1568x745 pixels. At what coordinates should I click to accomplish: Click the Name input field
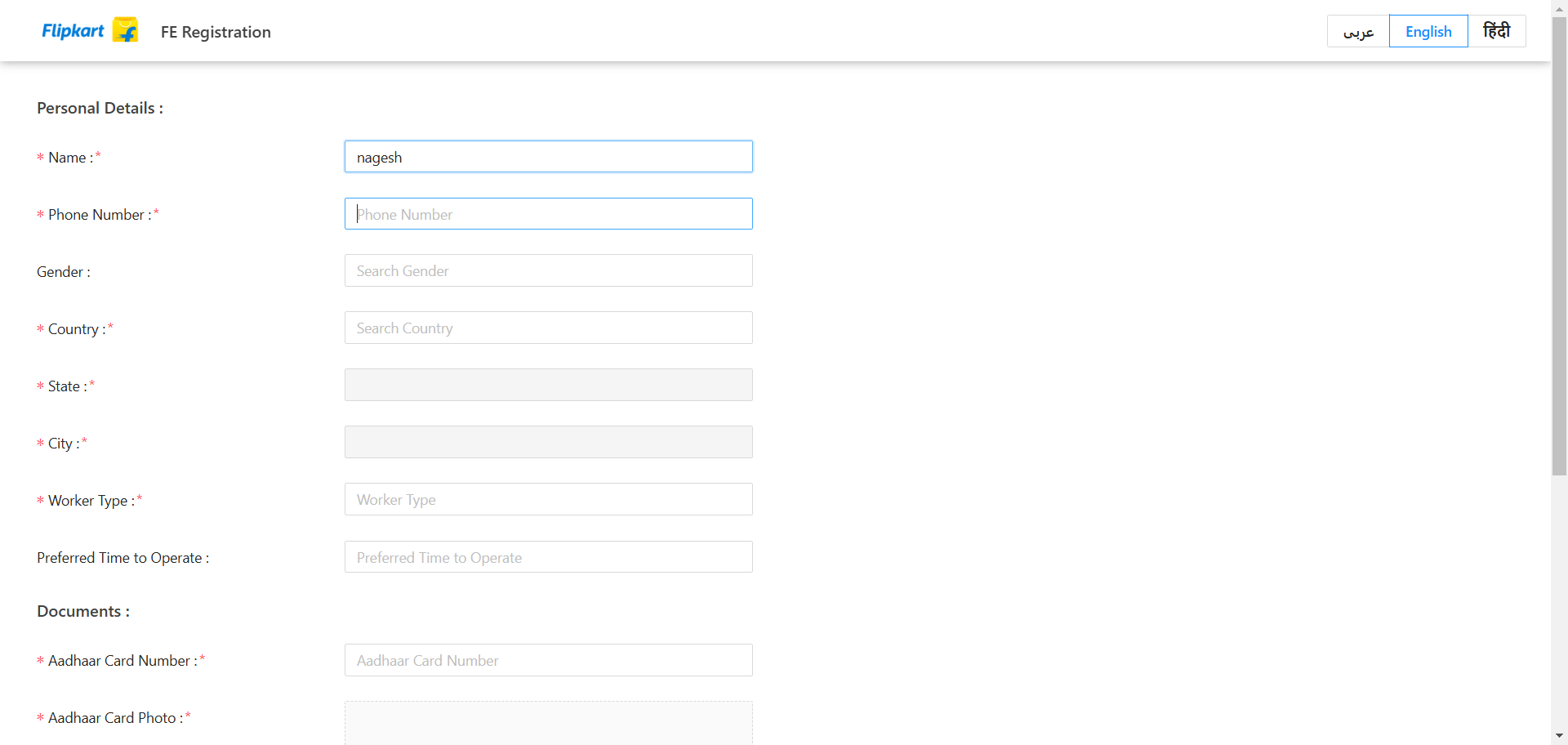point(548,157)
